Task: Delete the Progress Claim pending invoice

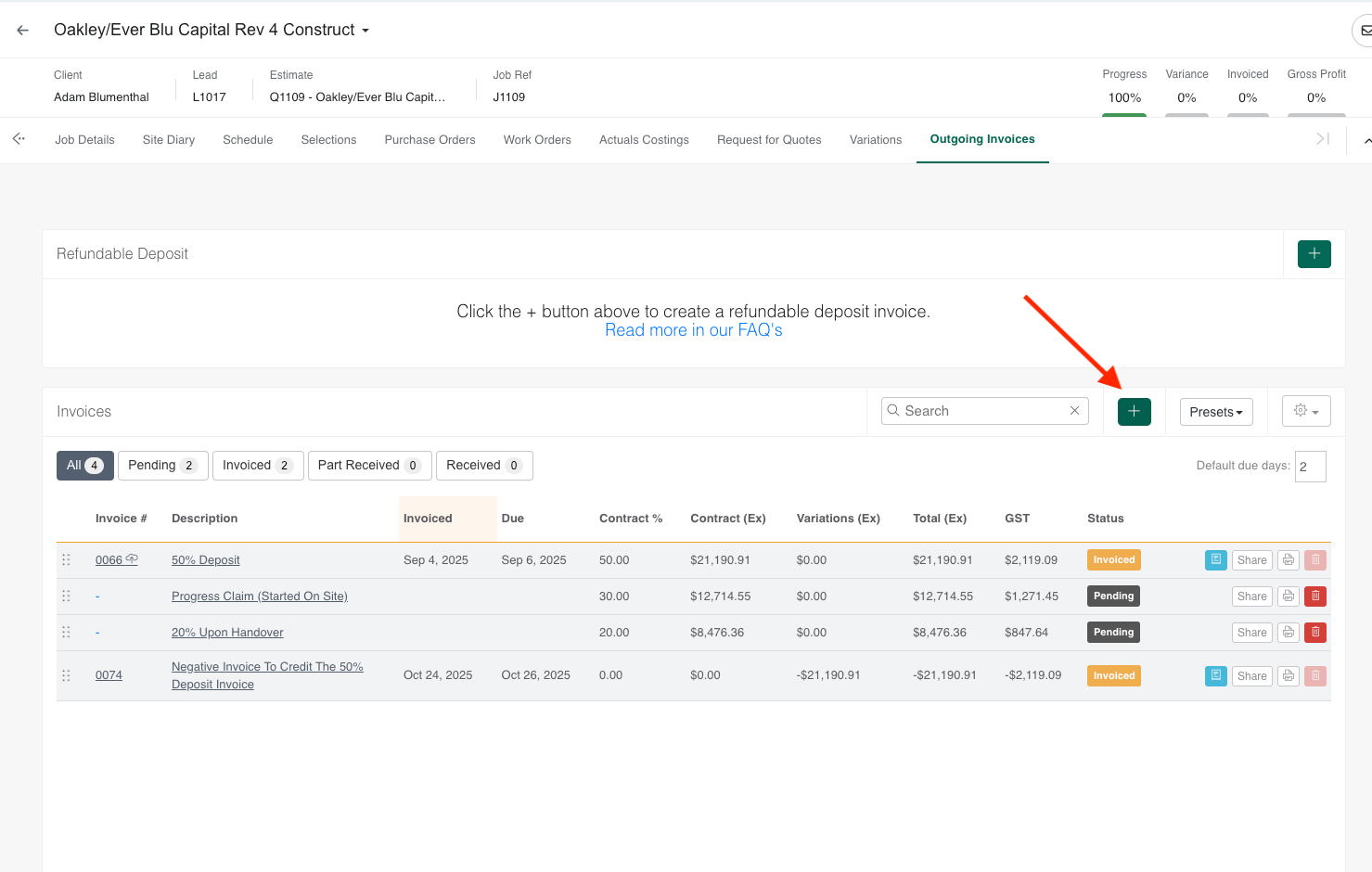Action: (1314, 596)
